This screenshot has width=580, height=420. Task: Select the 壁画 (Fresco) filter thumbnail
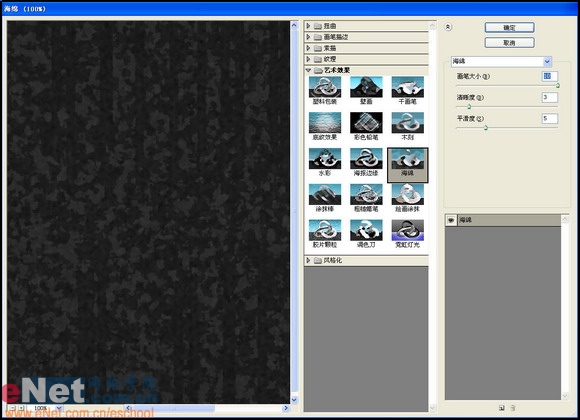[x=366, y=90]
